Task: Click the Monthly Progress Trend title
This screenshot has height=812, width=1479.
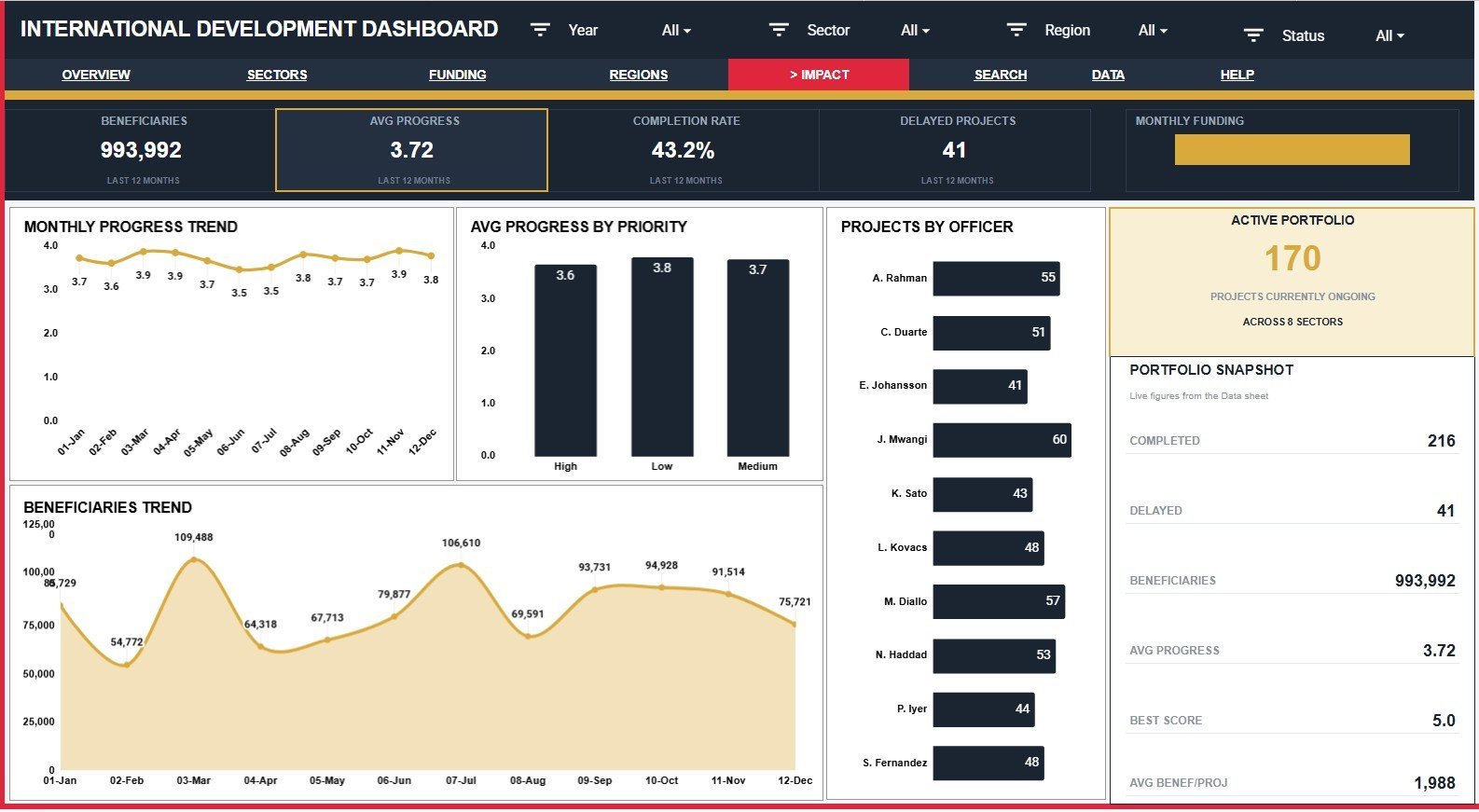Action: point(131,227)
